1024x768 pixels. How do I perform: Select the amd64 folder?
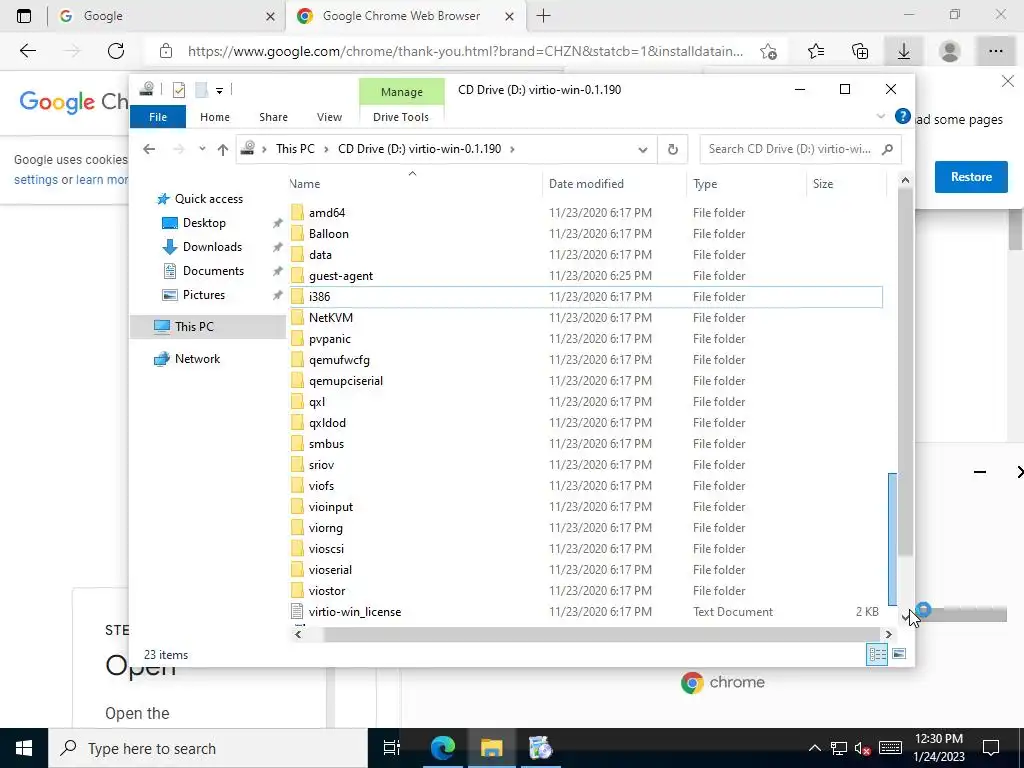[327, 213]
